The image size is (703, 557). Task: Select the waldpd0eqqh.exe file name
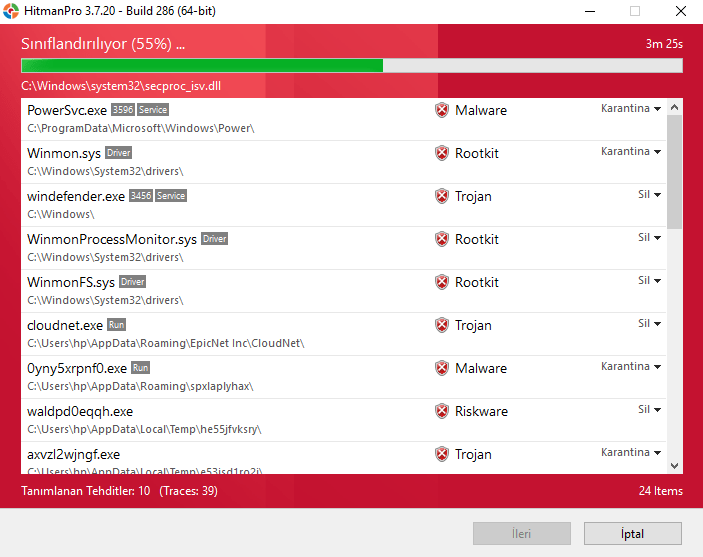[80, 412]
